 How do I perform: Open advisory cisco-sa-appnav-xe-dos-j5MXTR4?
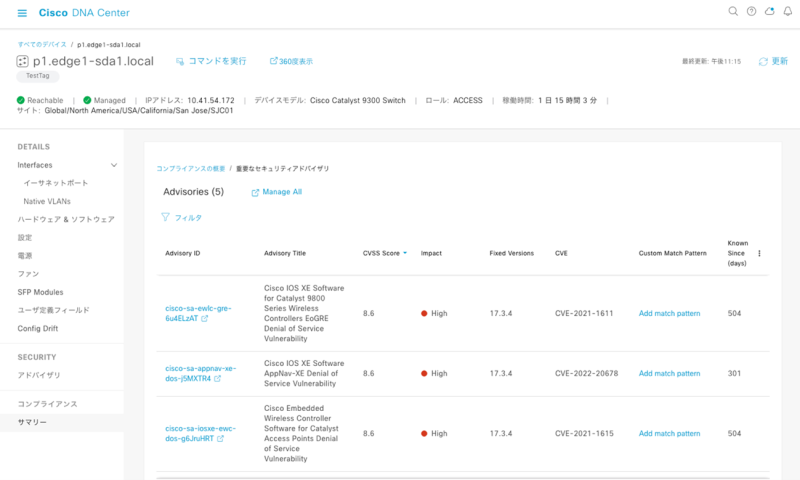[x=201, y=373]
